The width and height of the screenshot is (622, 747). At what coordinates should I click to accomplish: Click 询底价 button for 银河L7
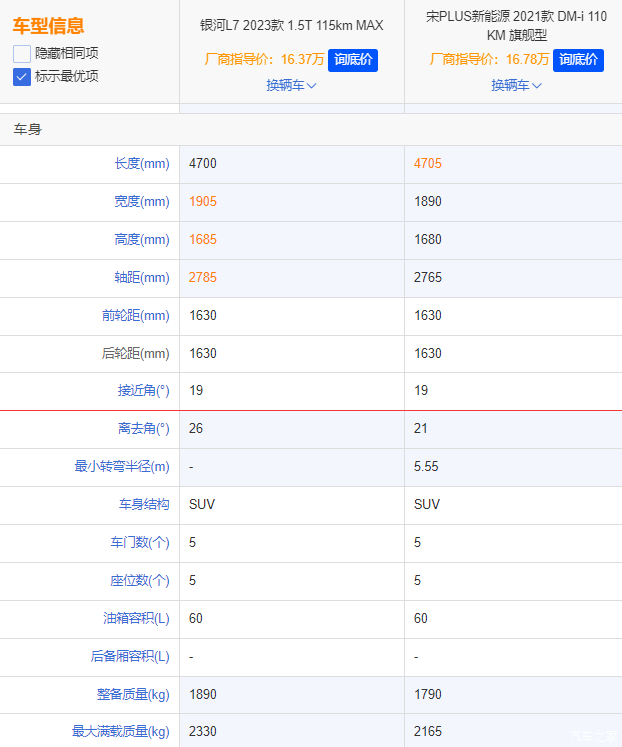pyautogui.click(x=353, y=60)
